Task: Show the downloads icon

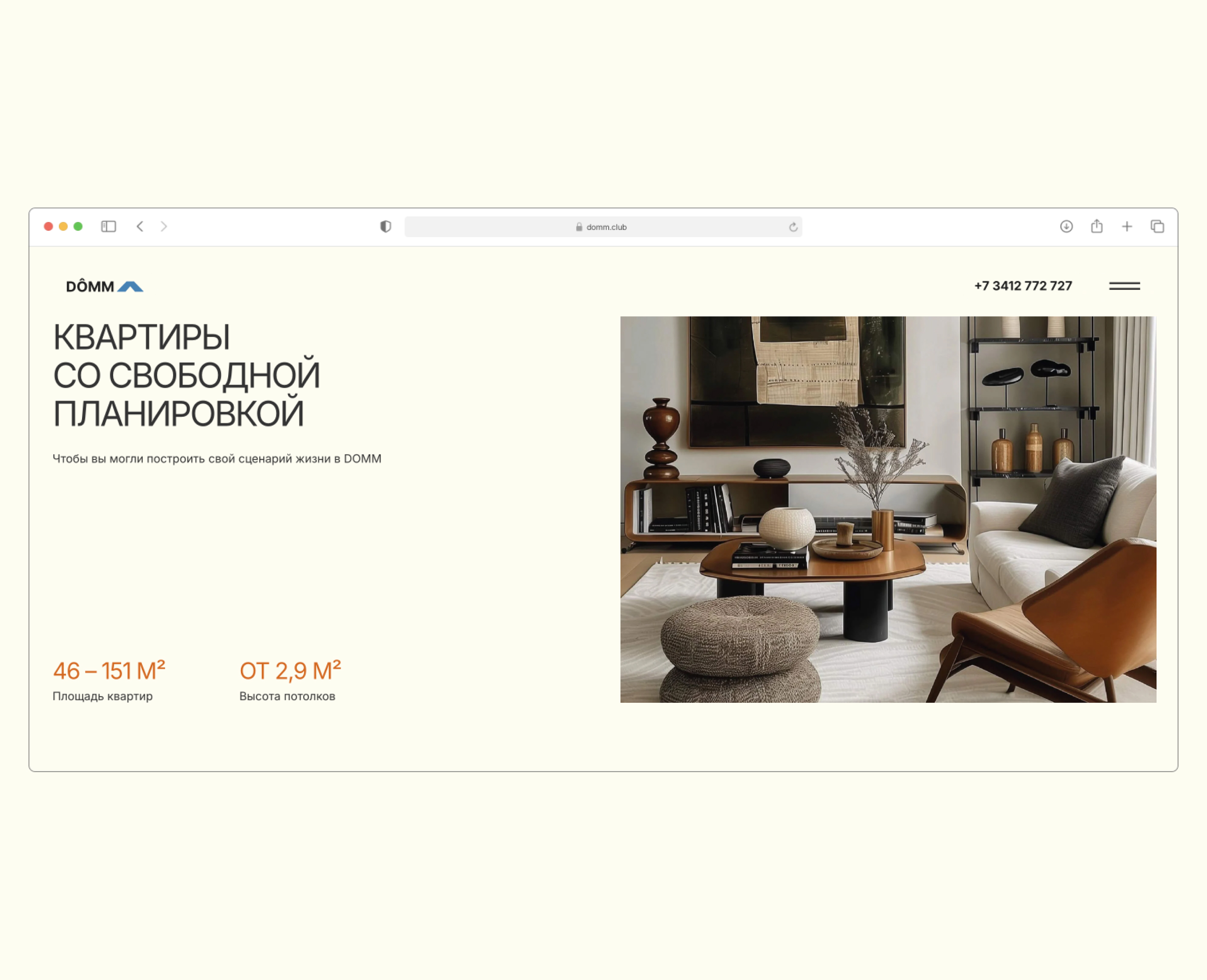Action: pyautogui.click(x=1066, y=226)
